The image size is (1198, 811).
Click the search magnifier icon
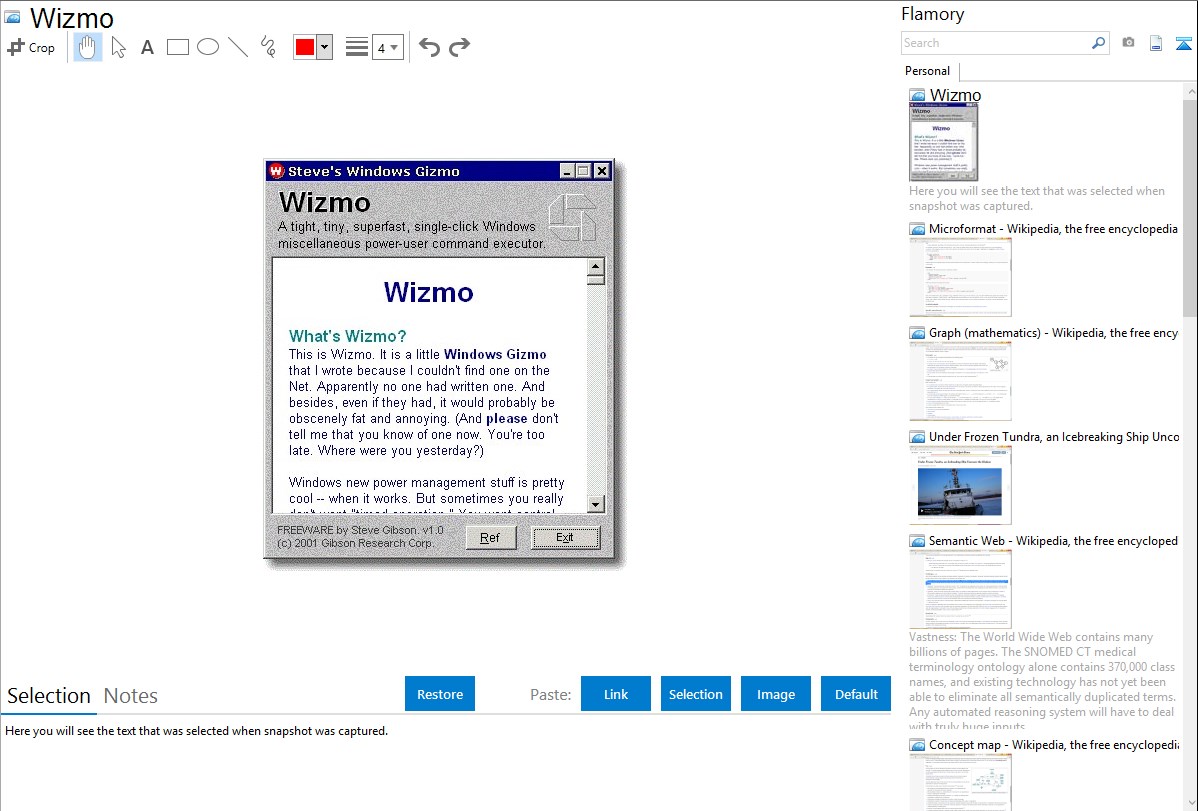click(1099, 43)
